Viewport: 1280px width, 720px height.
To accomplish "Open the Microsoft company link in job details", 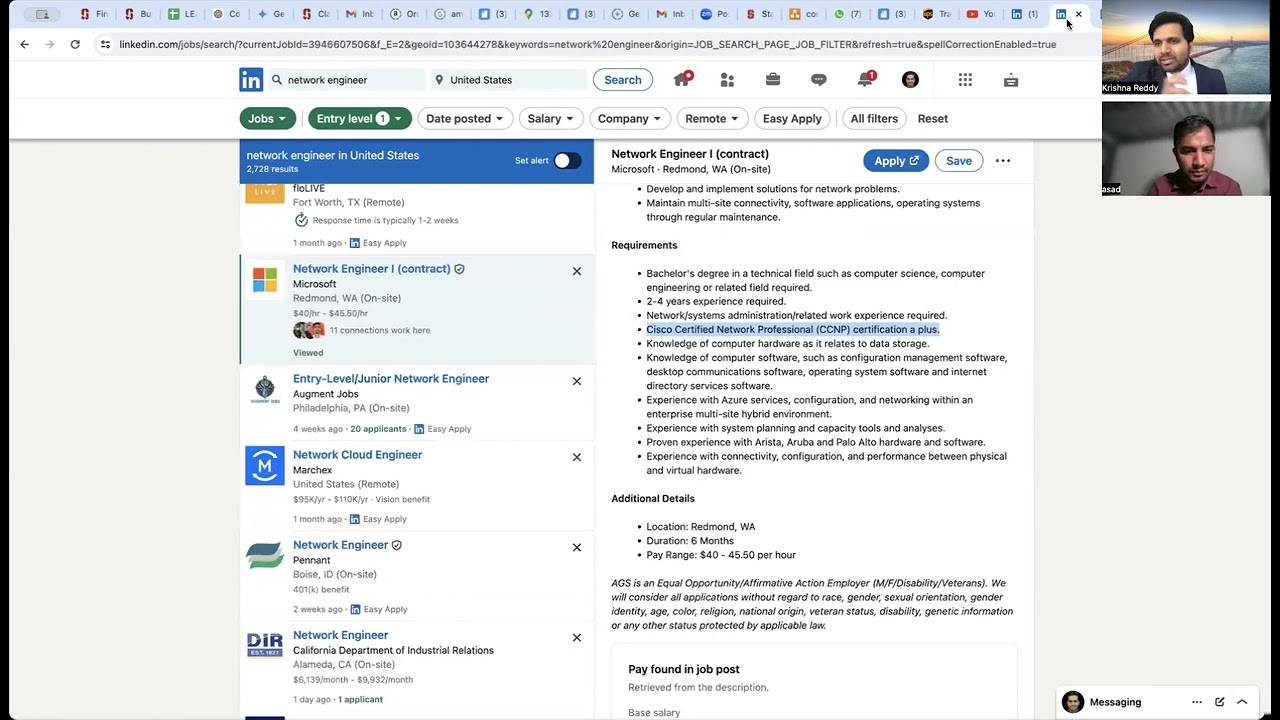I will tap(633, 169).
